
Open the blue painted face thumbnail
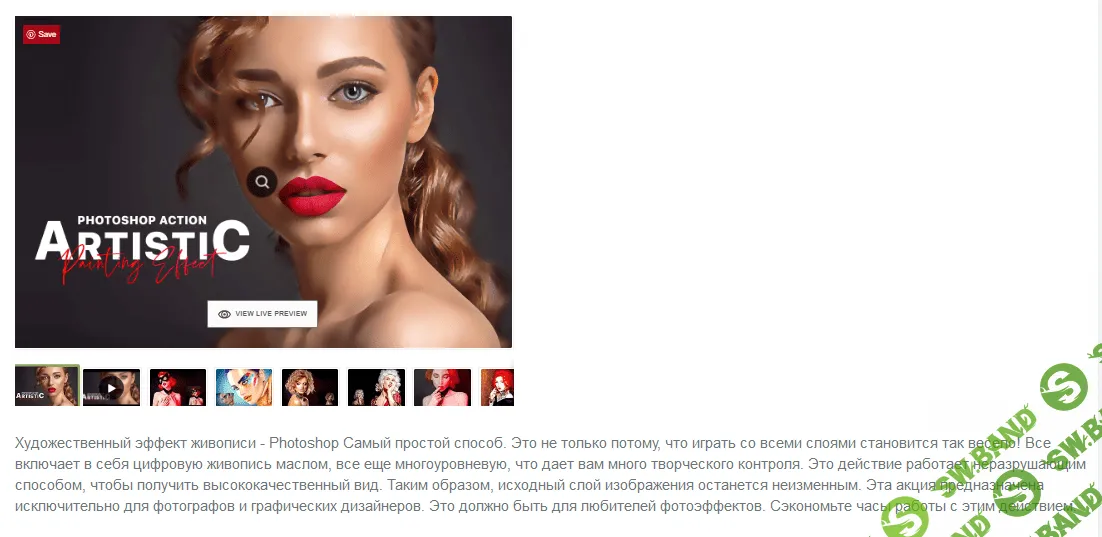tap(244, 387)
